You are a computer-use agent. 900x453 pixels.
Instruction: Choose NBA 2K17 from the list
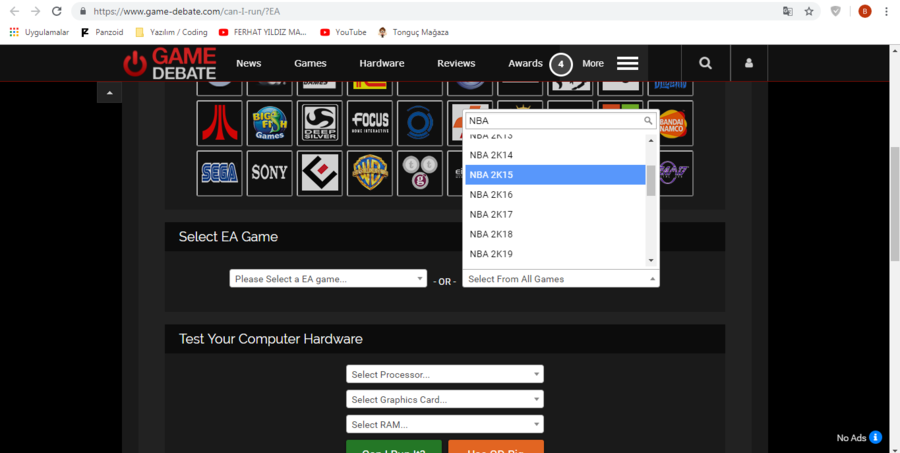coord(555,214)
